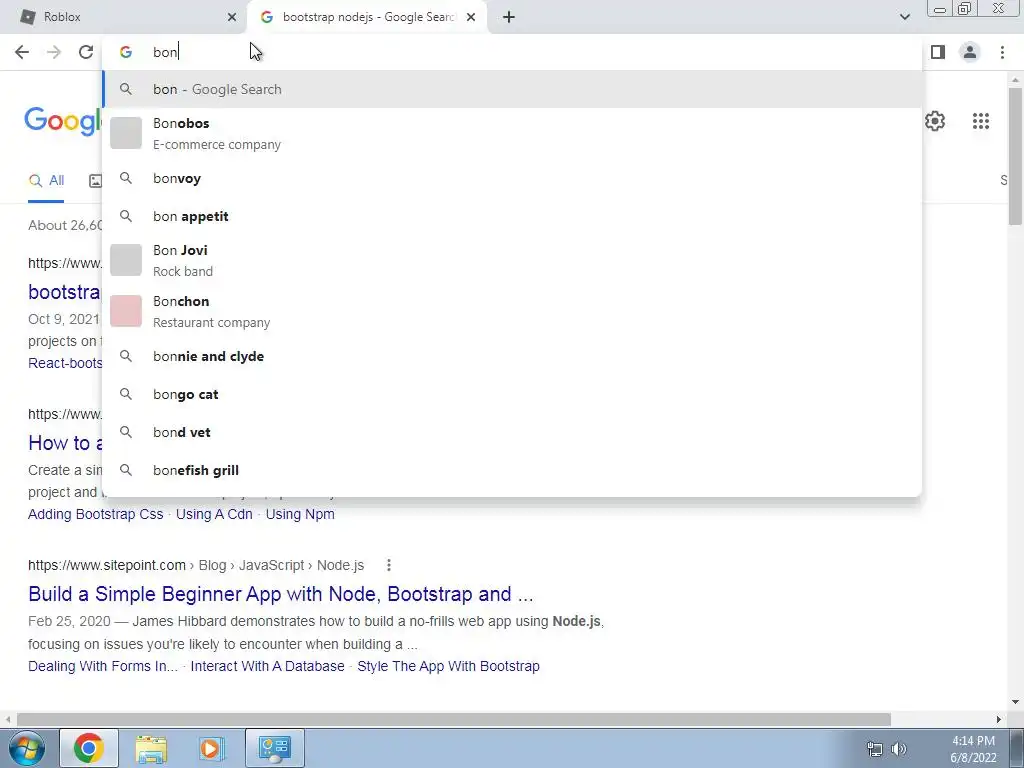1024x768 pixels.
Task: Select the 'bonefish grill' suggestion
Action: pyautogui.click(x=512, y=470)
